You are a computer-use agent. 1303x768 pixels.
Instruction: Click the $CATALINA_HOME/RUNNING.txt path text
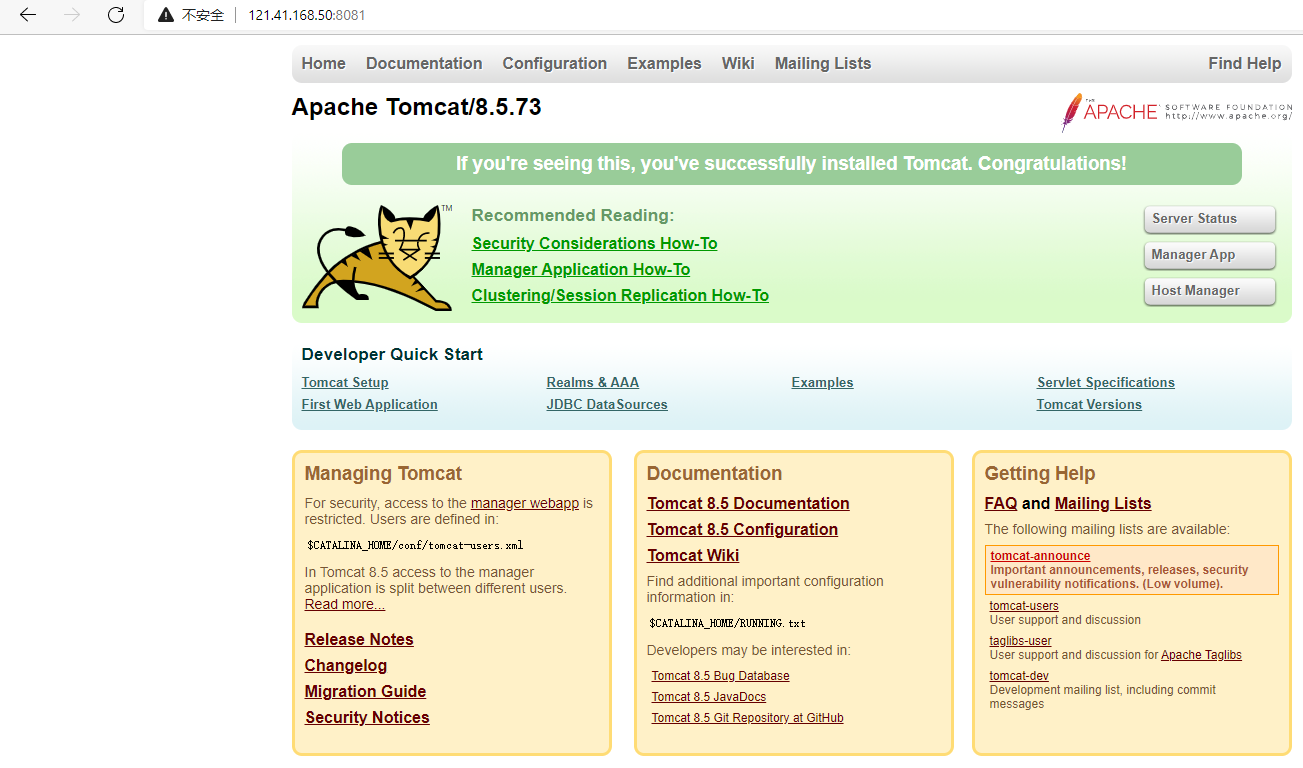click(x=727, y=623)
